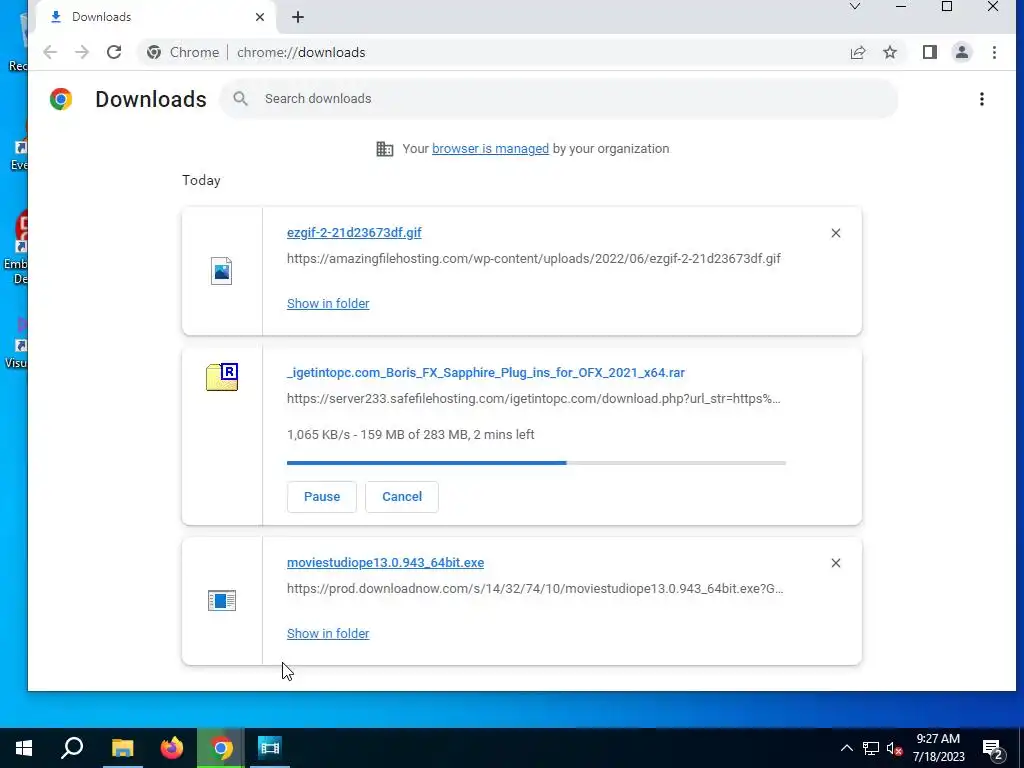
Task: Open the video editor taskbar app
Action: click(x=269, y=748)
